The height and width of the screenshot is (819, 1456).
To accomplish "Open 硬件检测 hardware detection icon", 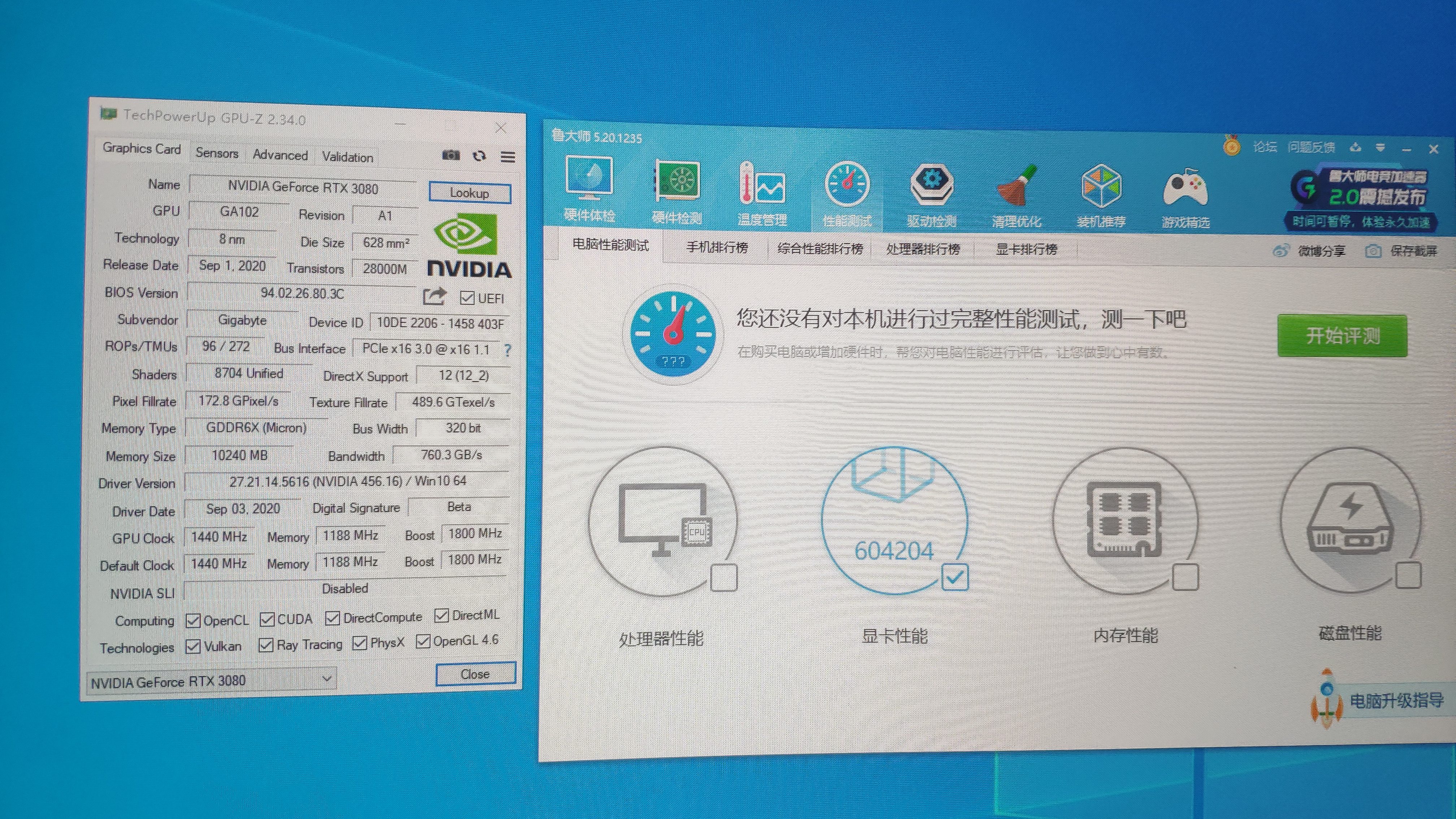I will coord(677,192).
